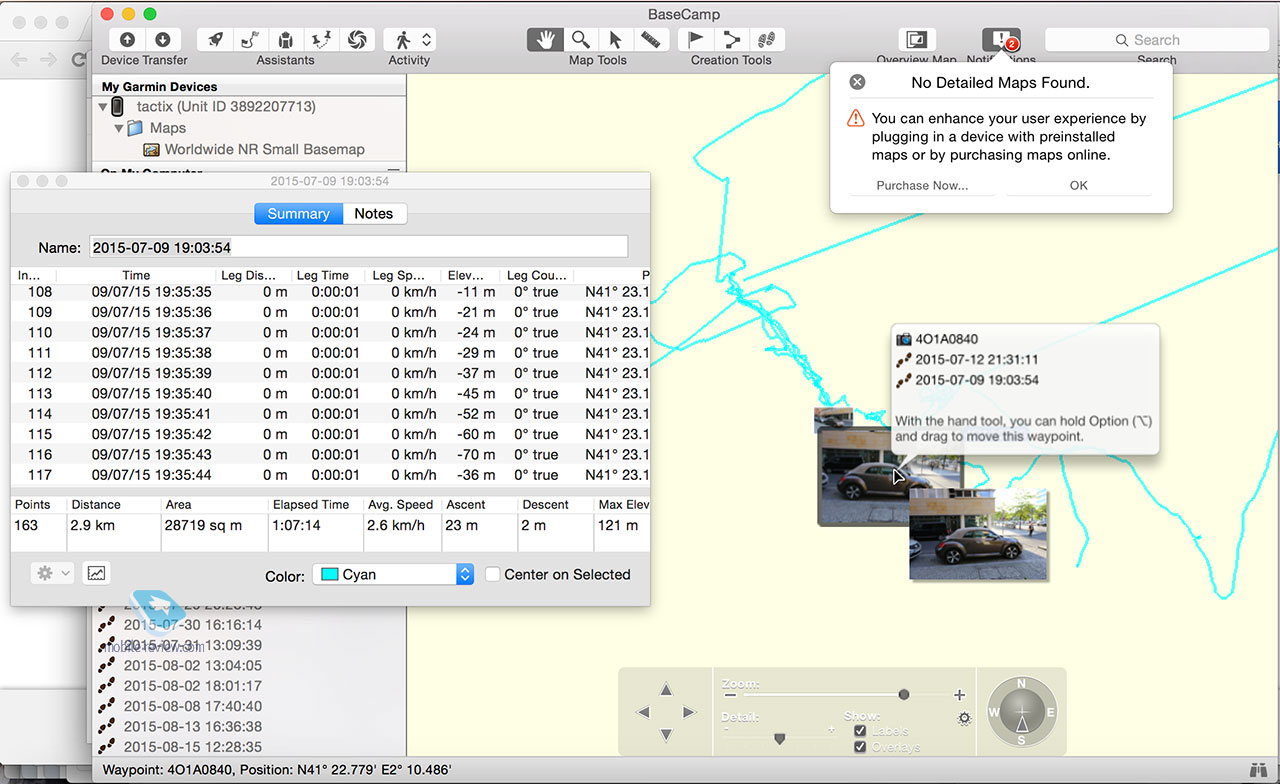Image resolution: width=1280 pixels, height=784 pixels.
Task: Pan the map up with arrow
Action: [x=666, y=690]
